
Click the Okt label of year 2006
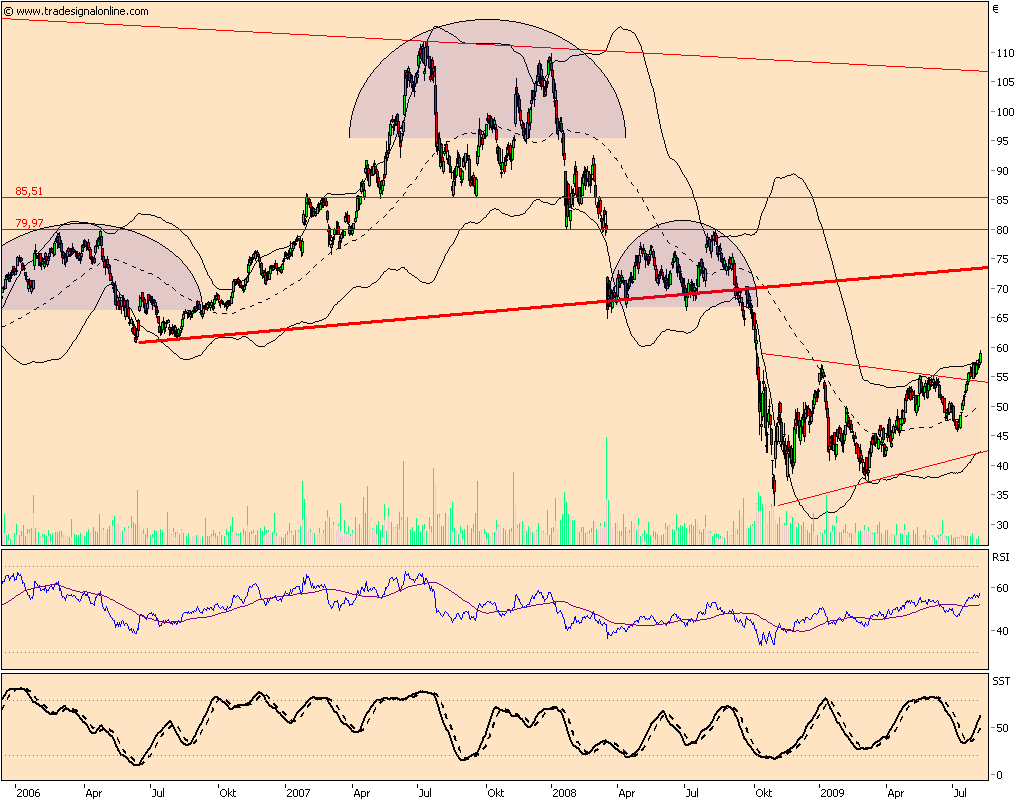tap(227, 793)
